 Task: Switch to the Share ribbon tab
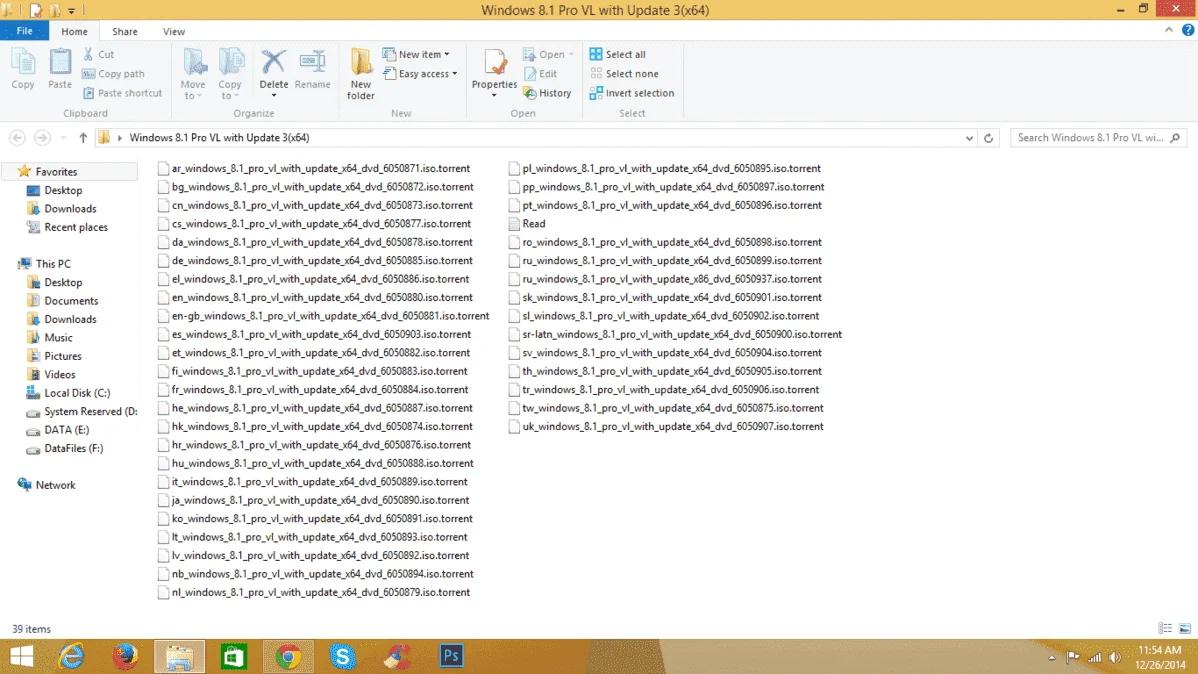pos(125,31)
